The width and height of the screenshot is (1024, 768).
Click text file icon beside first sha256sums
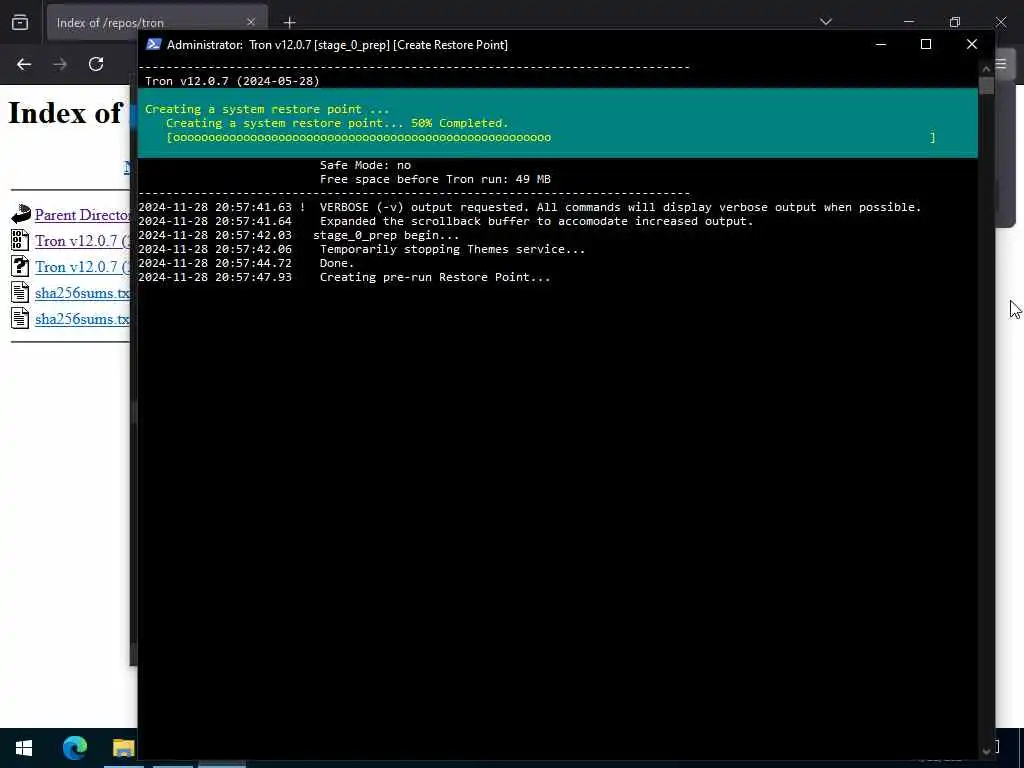tap(20, 292)
